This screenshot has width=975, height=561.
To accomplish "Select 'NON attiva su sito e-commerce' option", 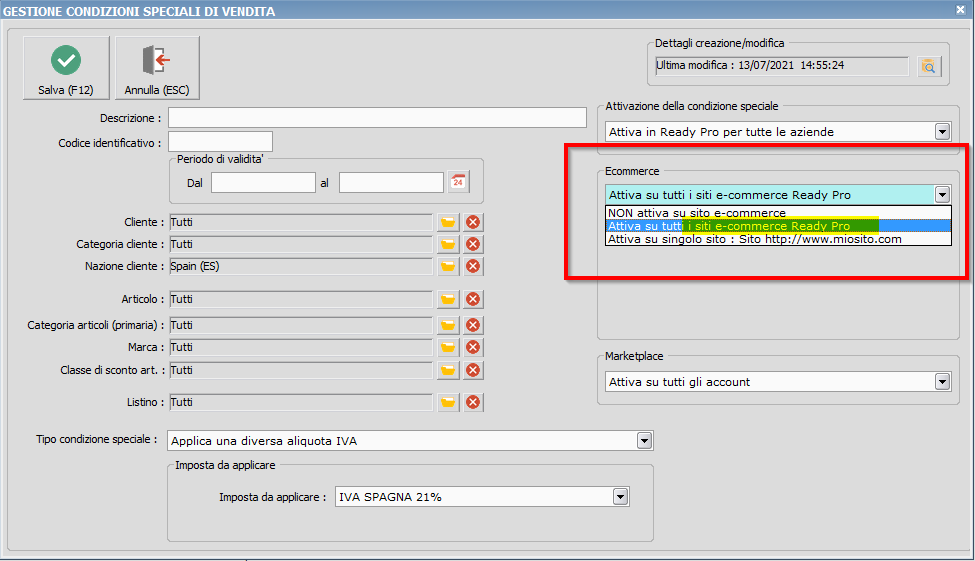I will [778, 213].
